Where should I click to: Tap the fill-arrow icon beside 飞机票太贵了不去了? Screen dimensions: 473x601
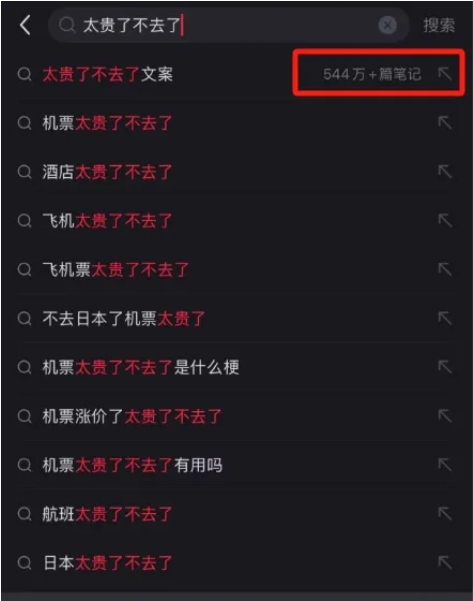point(445,269)
